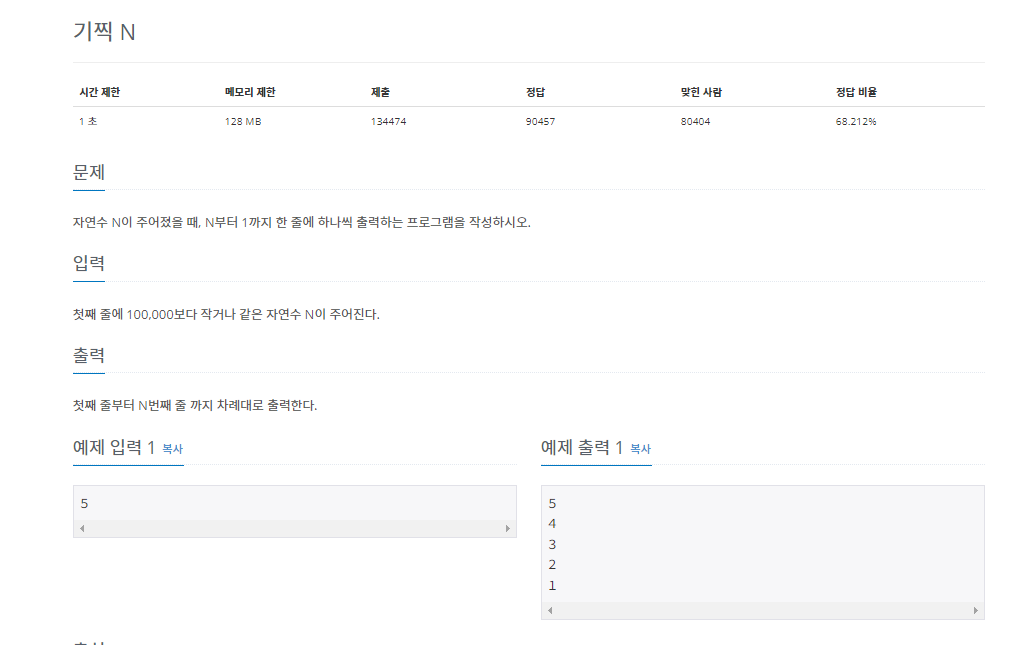Click the 정답 column header

click(x=535, y=92)
